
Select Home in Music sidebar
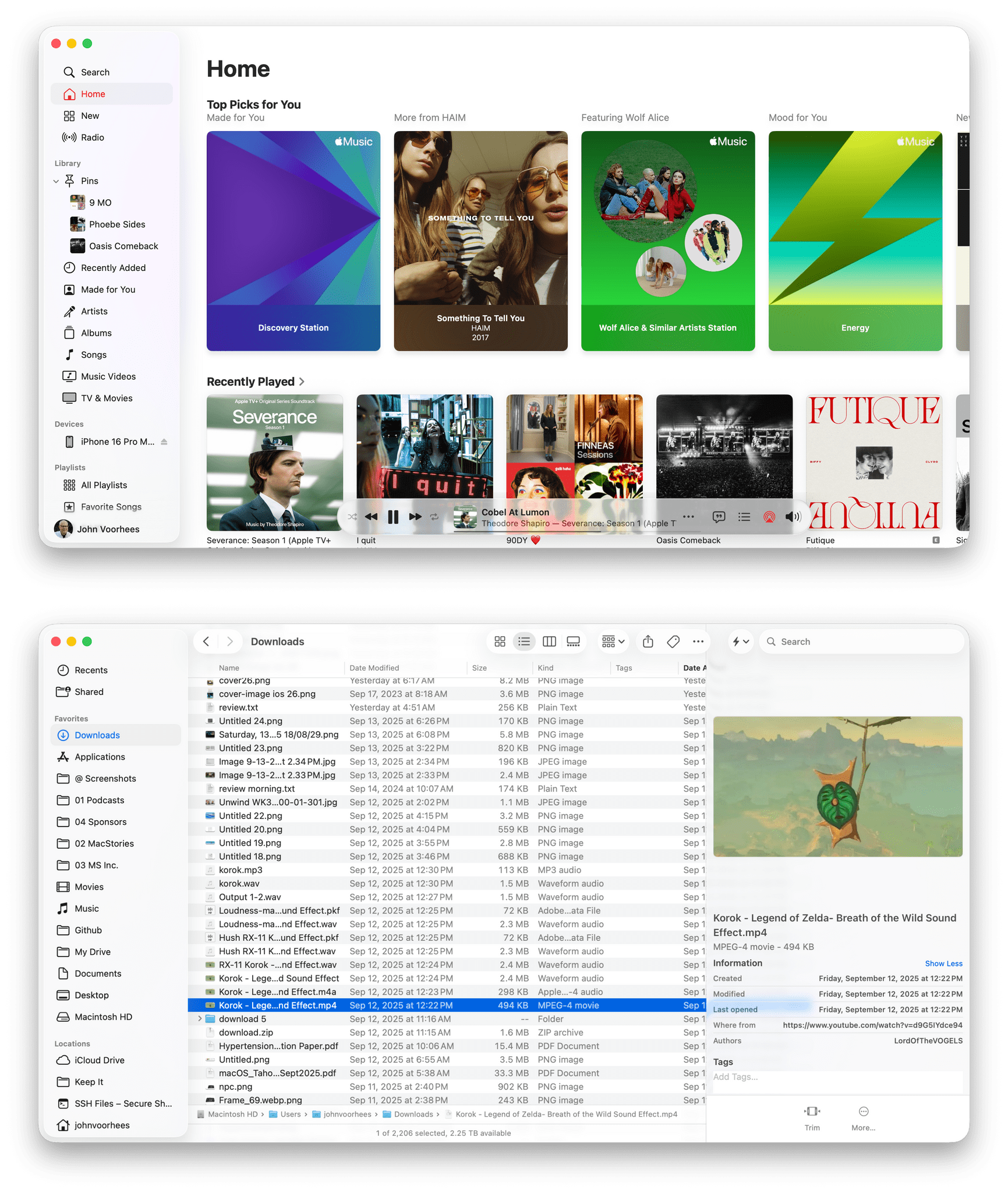point(111,94)
